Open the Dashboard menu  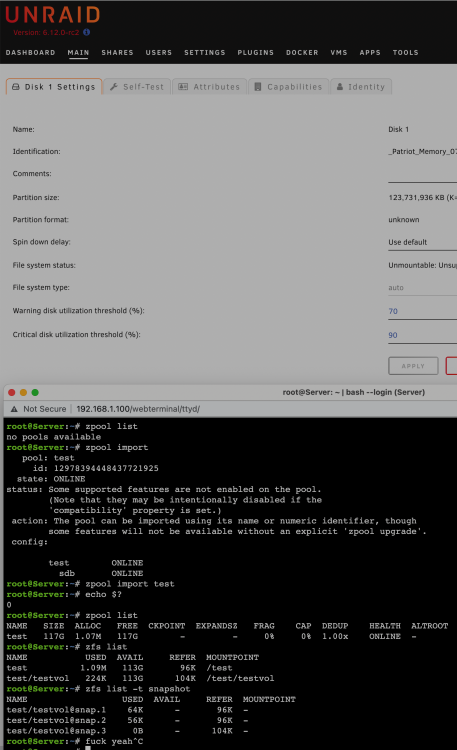(x=31, y=53)
